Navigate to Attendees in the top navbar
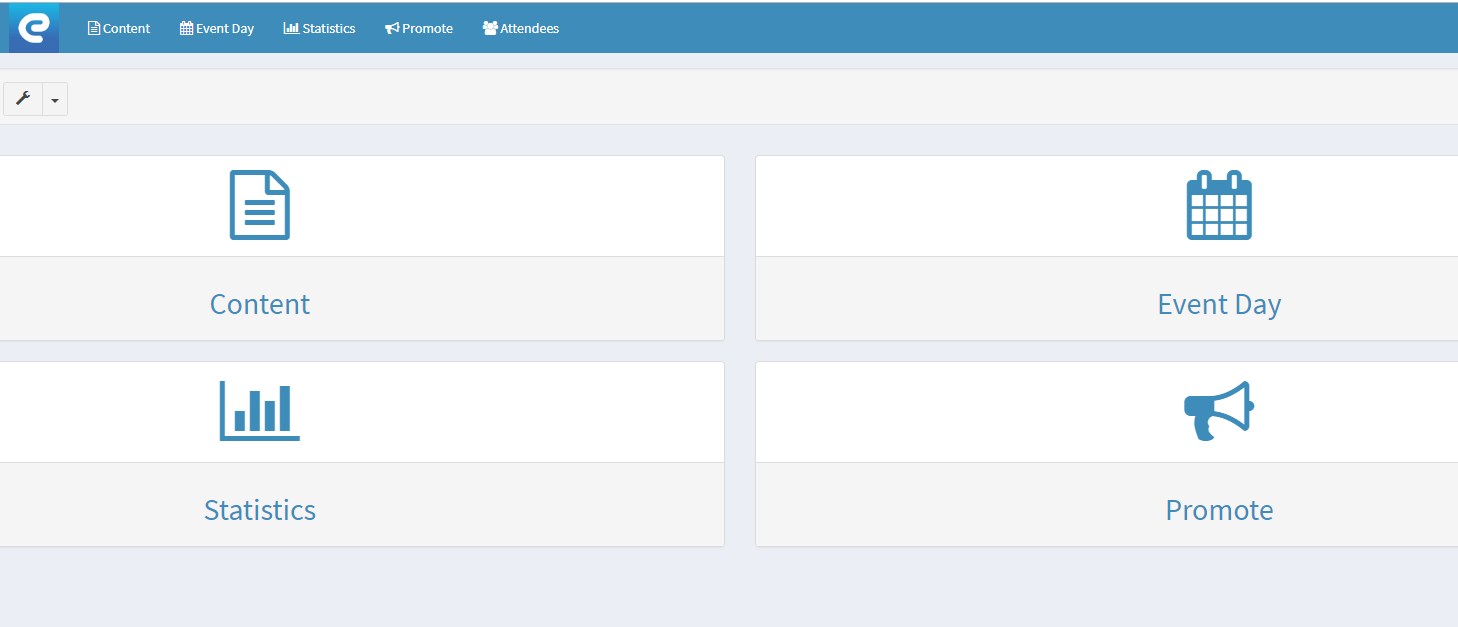Image resolution: width=1458 pixels, height=627 pixels. (x=521, y=28)
